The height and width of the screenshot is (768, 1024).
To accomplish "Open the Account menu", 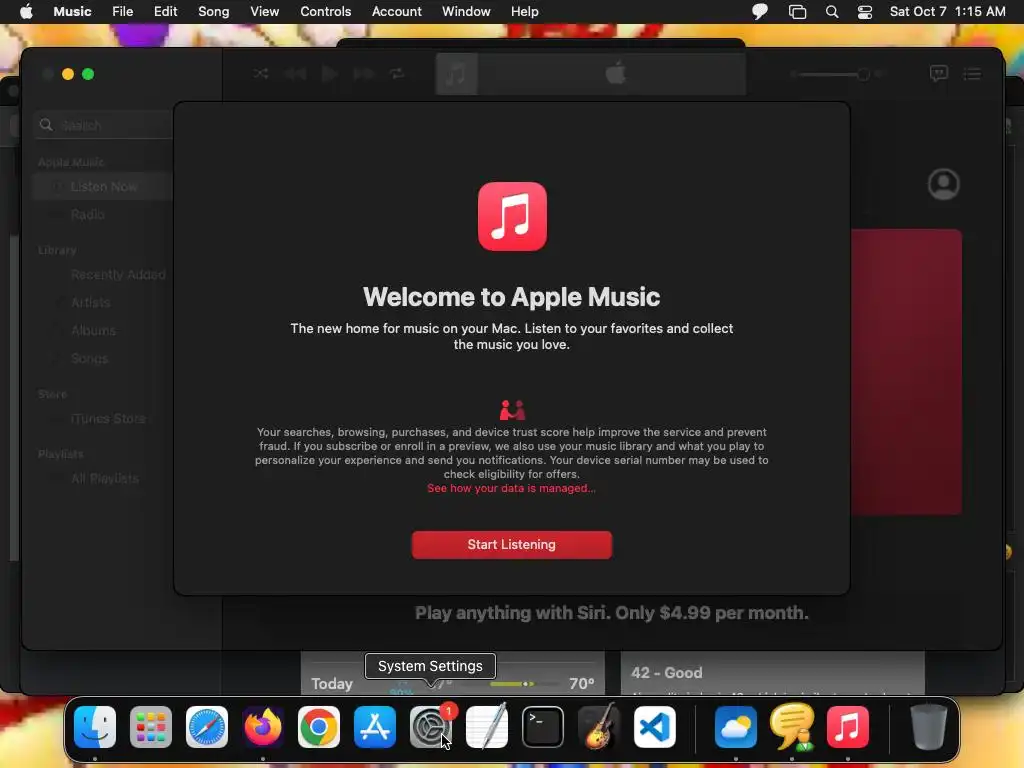I will tap(396, 12).
